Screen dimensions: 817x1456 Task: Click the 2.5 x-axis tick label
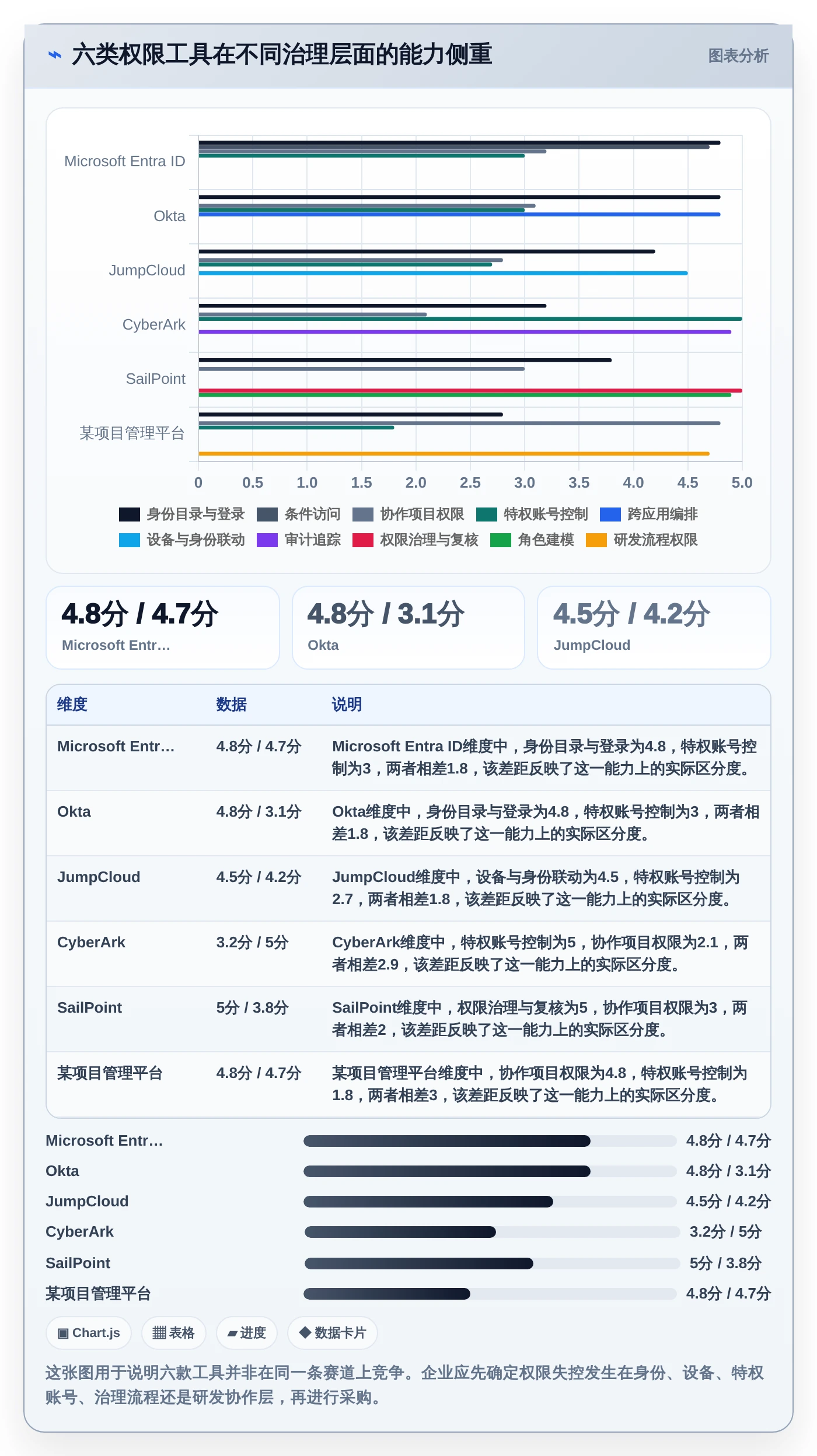click(x=470, y=482)
